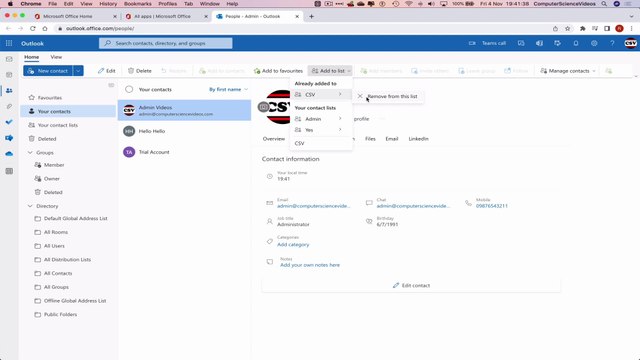Screen dimensions: 640x360
Task: Open a new Chrome tab
Action: click(x=311, y=16)
